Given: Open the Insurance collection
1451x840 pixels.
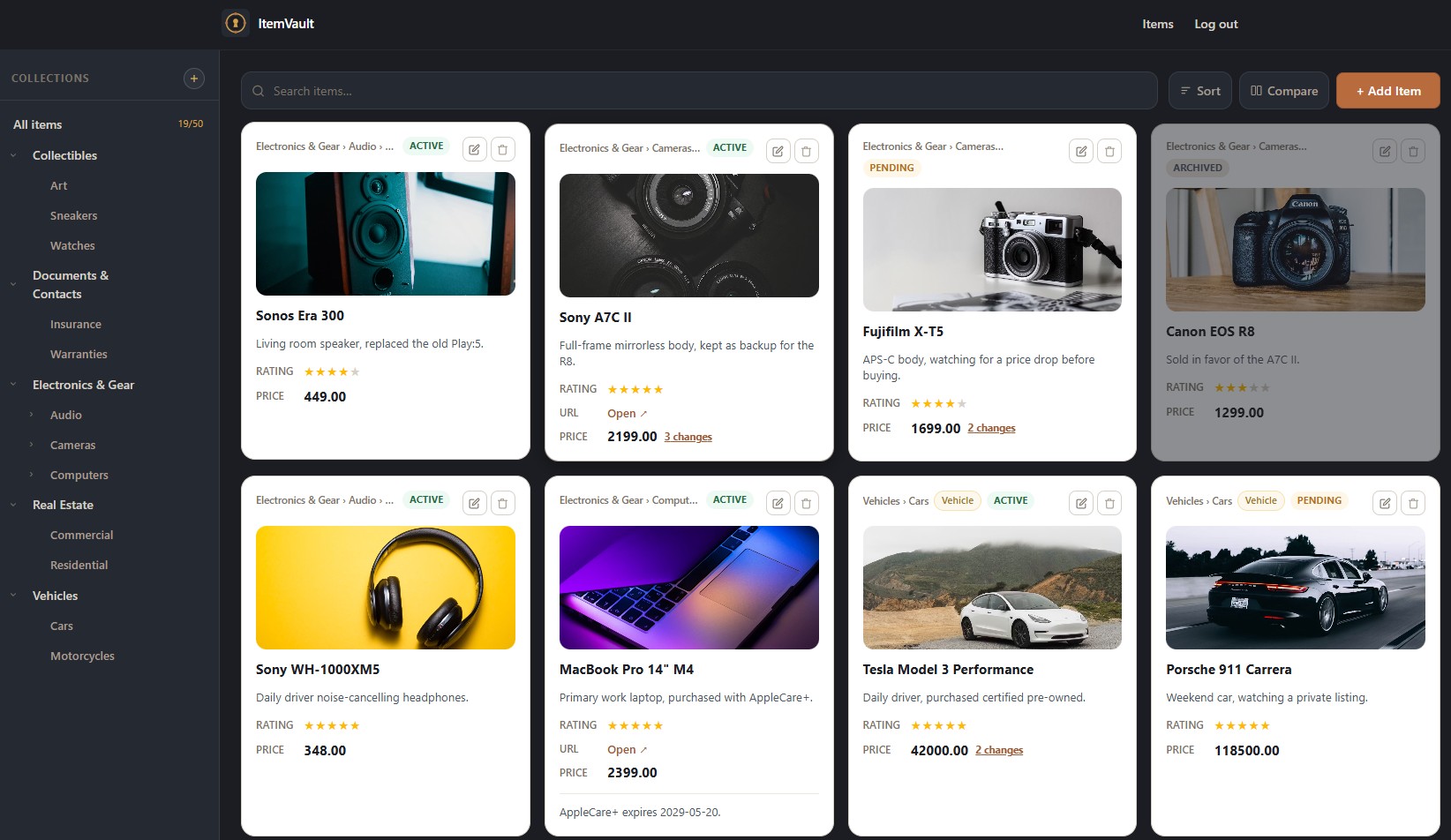Looking at the screenshot, I should pos(76,324).
